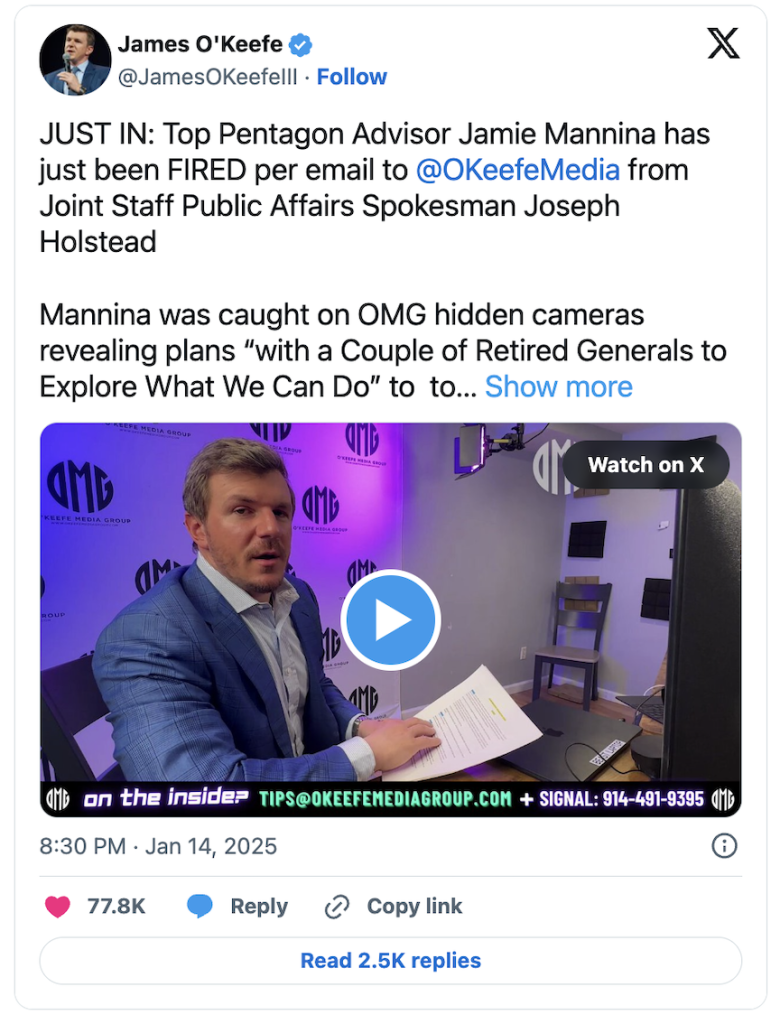Open the @JamesOKeefeIII handle link
The width and height of the screenshot is (780, 1024).
207,77
